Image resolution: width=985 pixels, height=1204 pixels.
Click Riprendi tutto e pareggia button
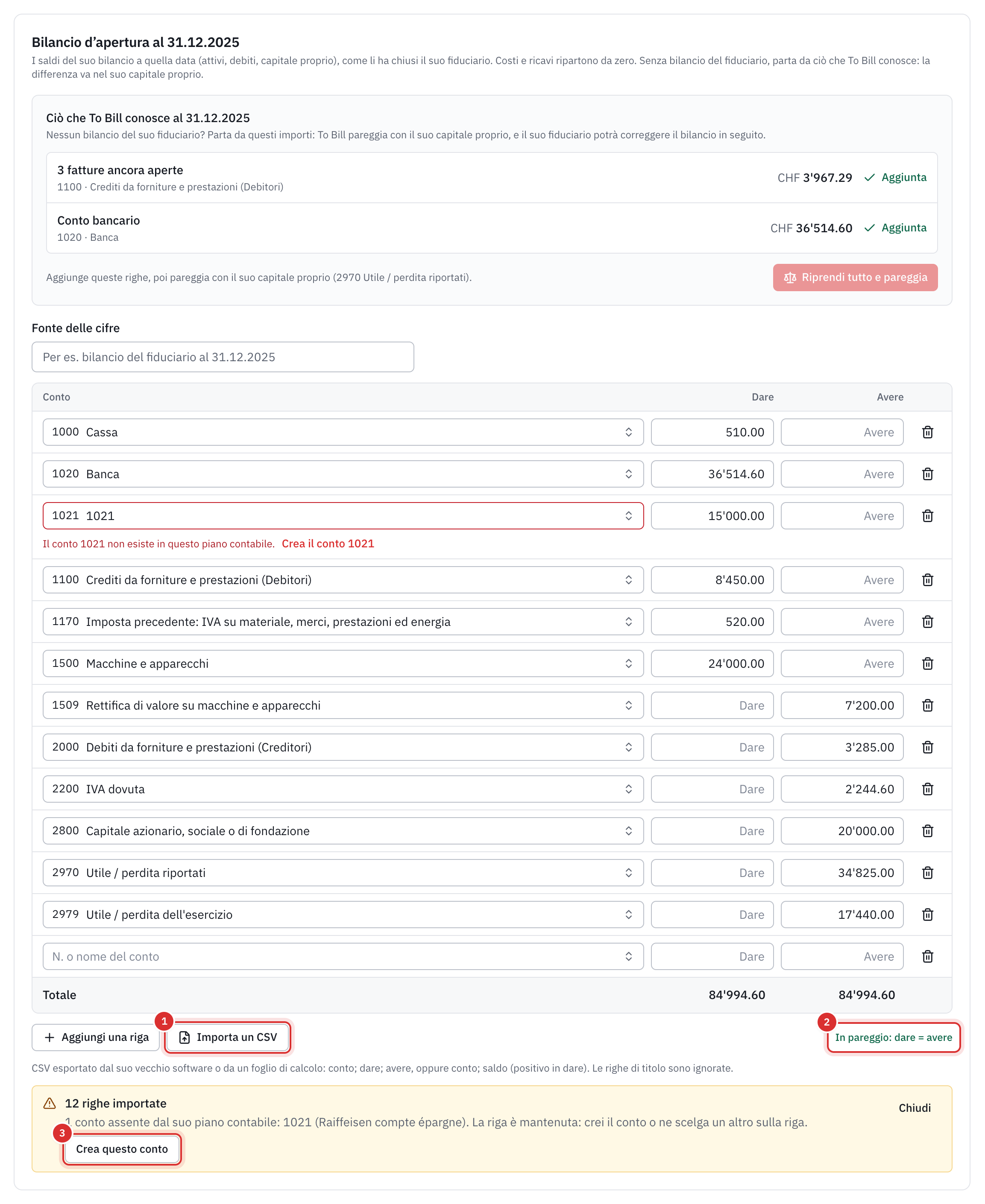pyautogui.click(x=854, y=278)
